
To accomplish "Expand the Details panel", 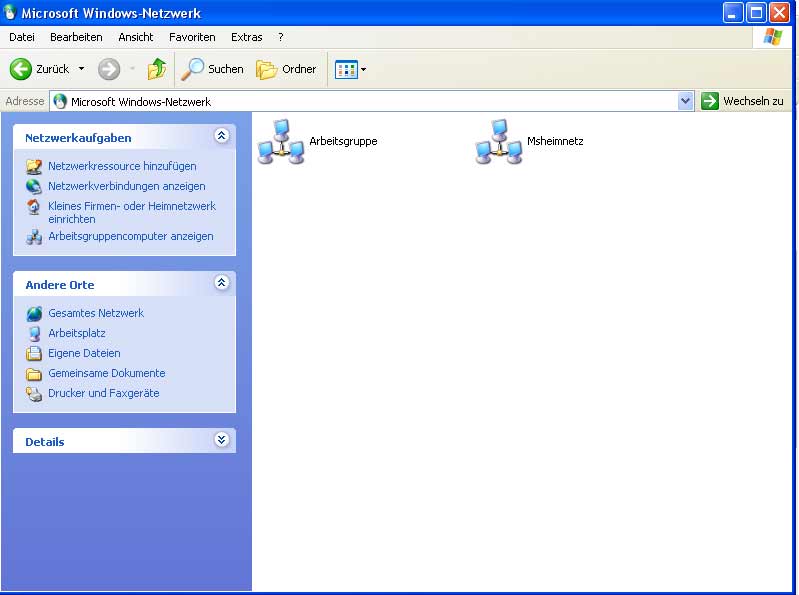I will [222, 440].
